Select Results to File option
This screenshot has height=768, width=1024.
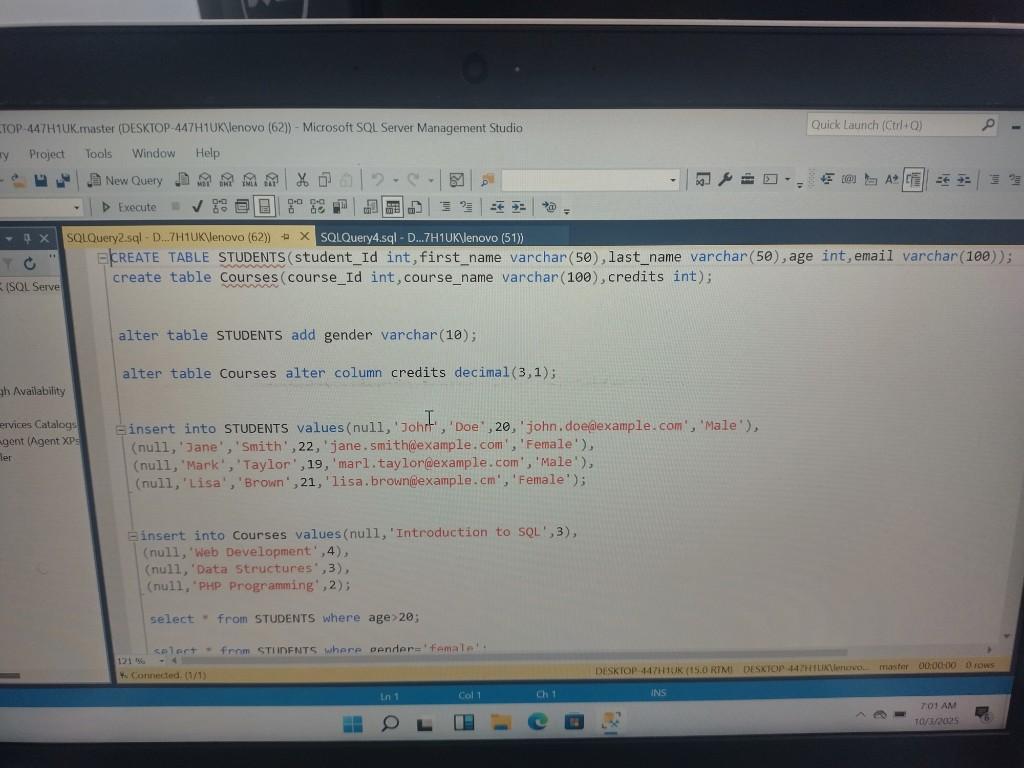pyautogui.click(x=415, y=208)
